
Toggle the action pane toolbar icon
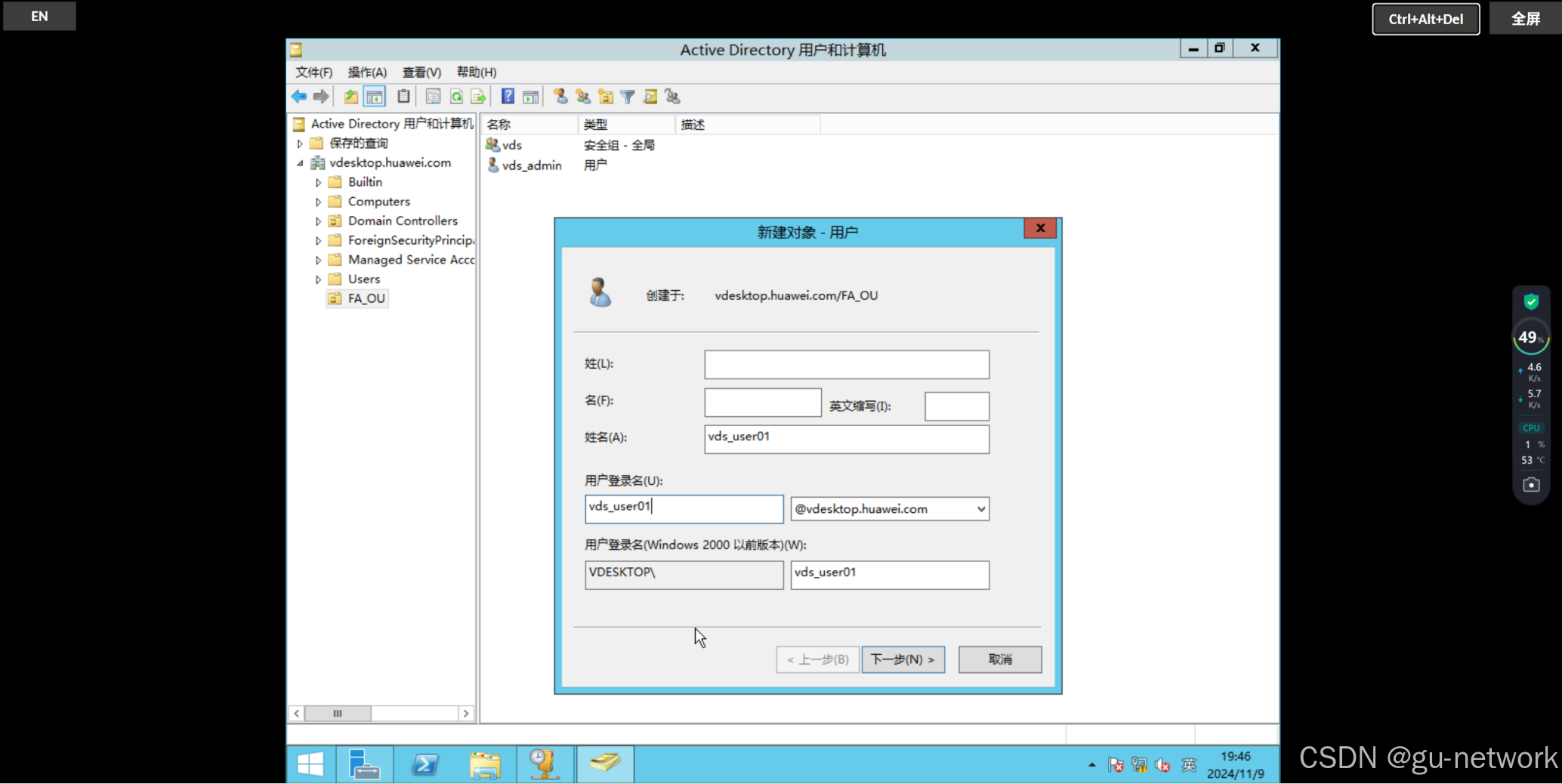[531, 97]
